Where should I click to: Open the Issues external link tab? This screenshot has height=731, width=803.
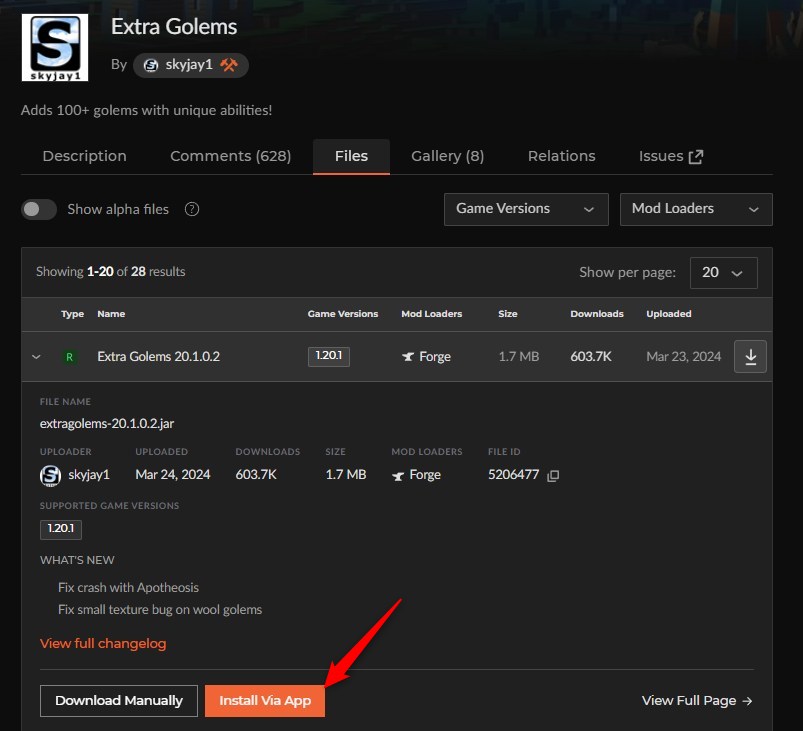pos(671,156)
